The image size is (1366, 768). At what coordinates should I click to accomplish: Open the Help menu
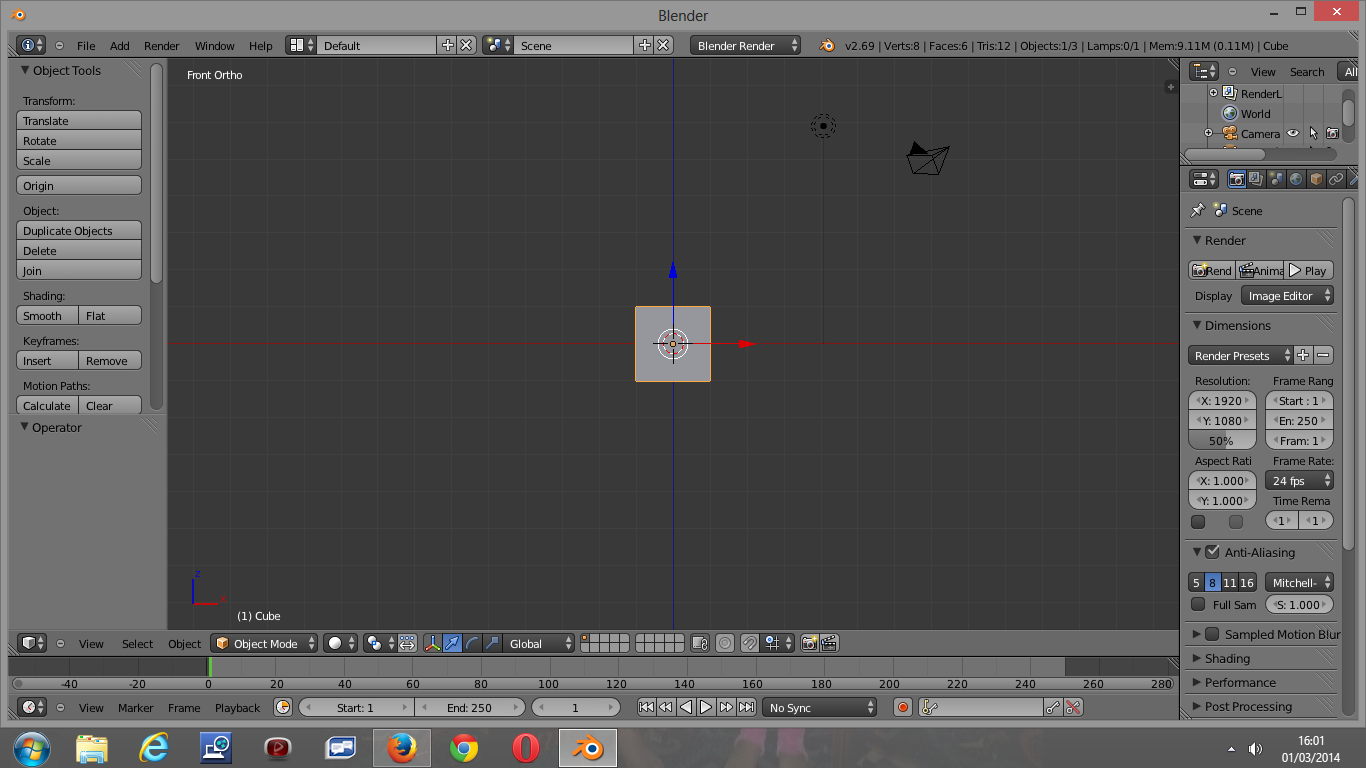(260, 45)
